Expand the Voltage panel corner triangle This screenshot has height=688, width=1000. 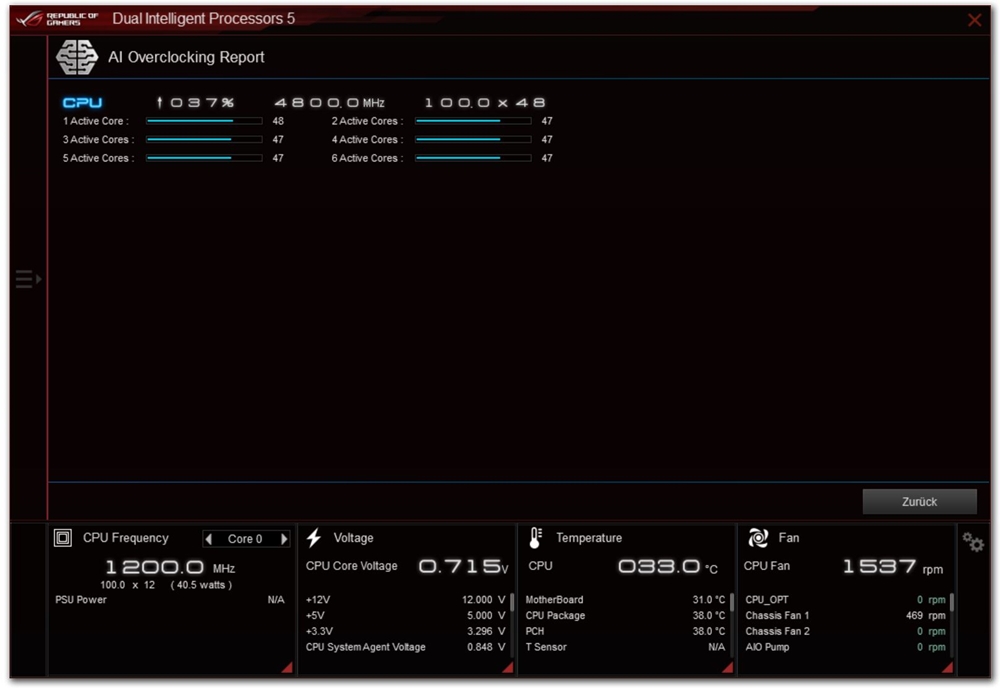508,667
